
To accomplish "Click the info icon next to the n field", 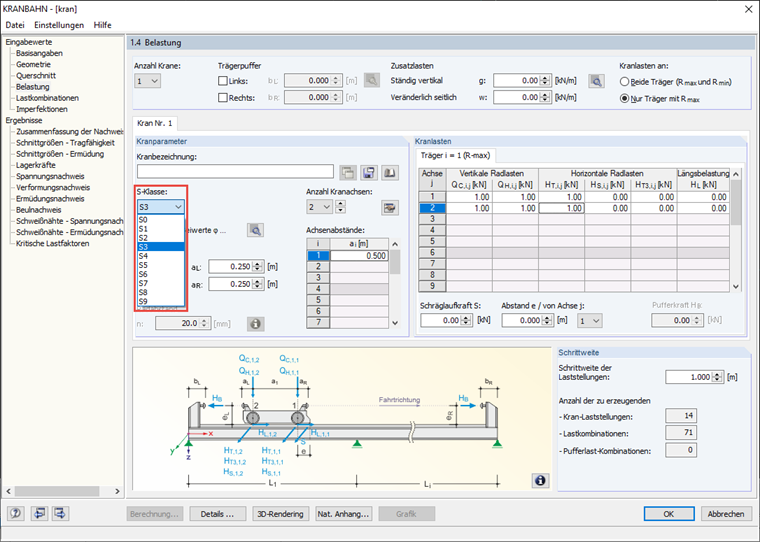I will (x=255, y=323).
